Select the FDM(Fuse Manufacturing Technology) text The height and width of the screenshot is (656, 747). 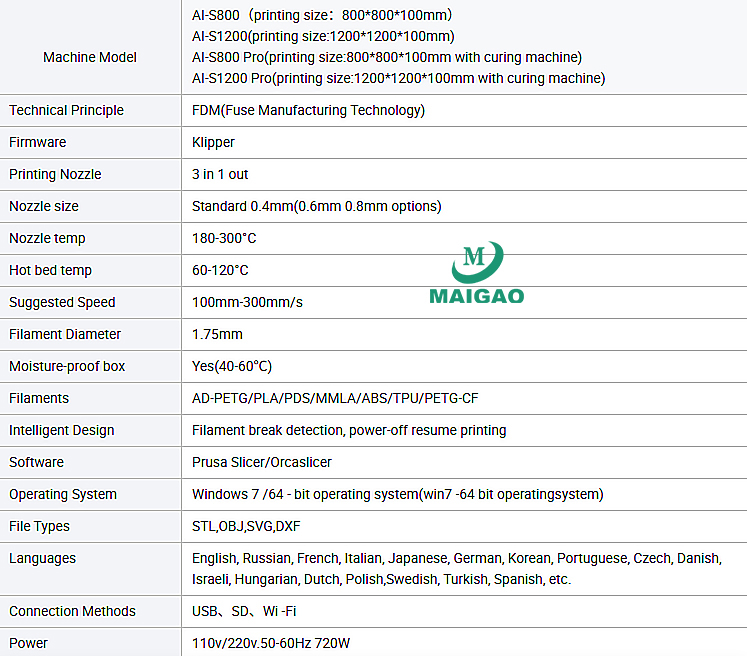(x=308, y=110)
